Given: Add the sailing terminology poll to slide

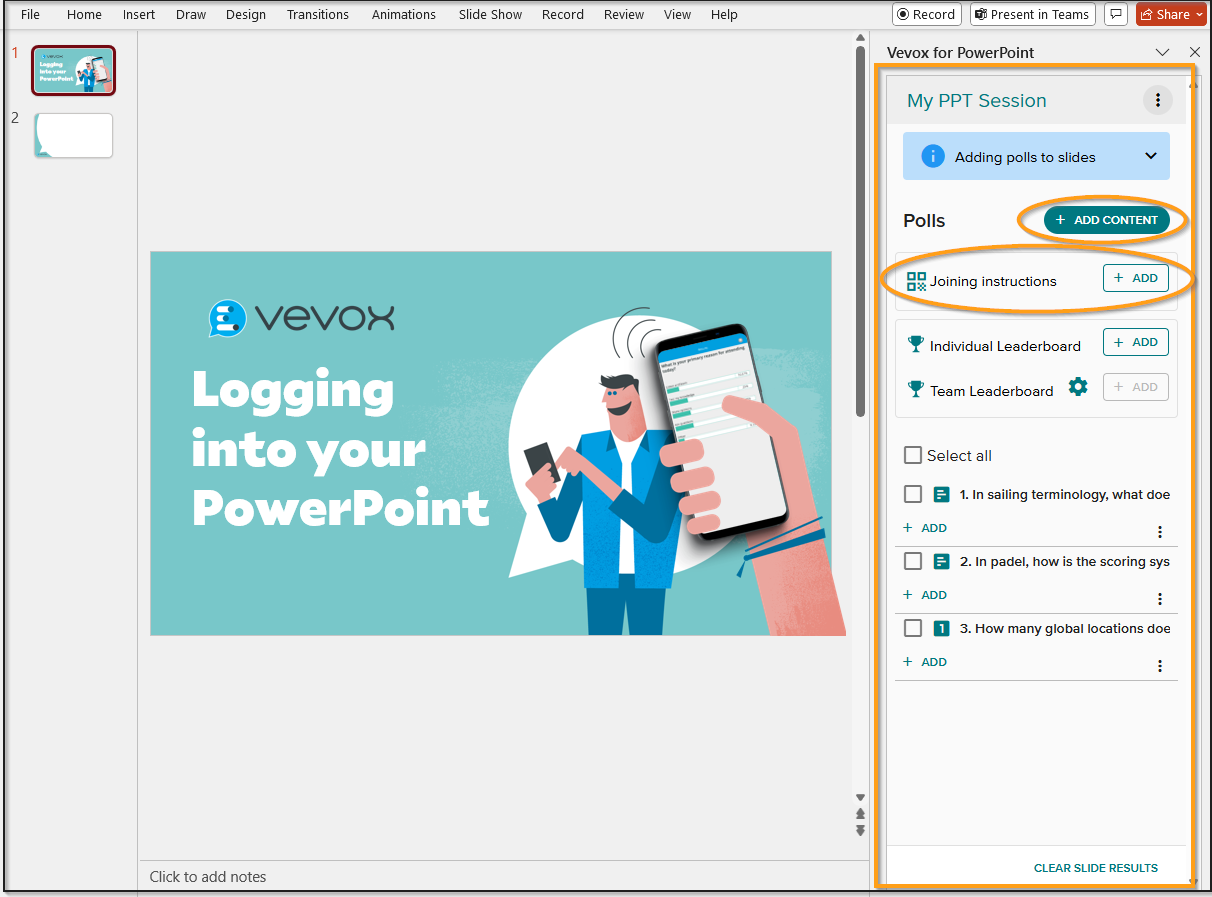Looking at the screenshot, I should pyautogui.click(x=925, y=528).
